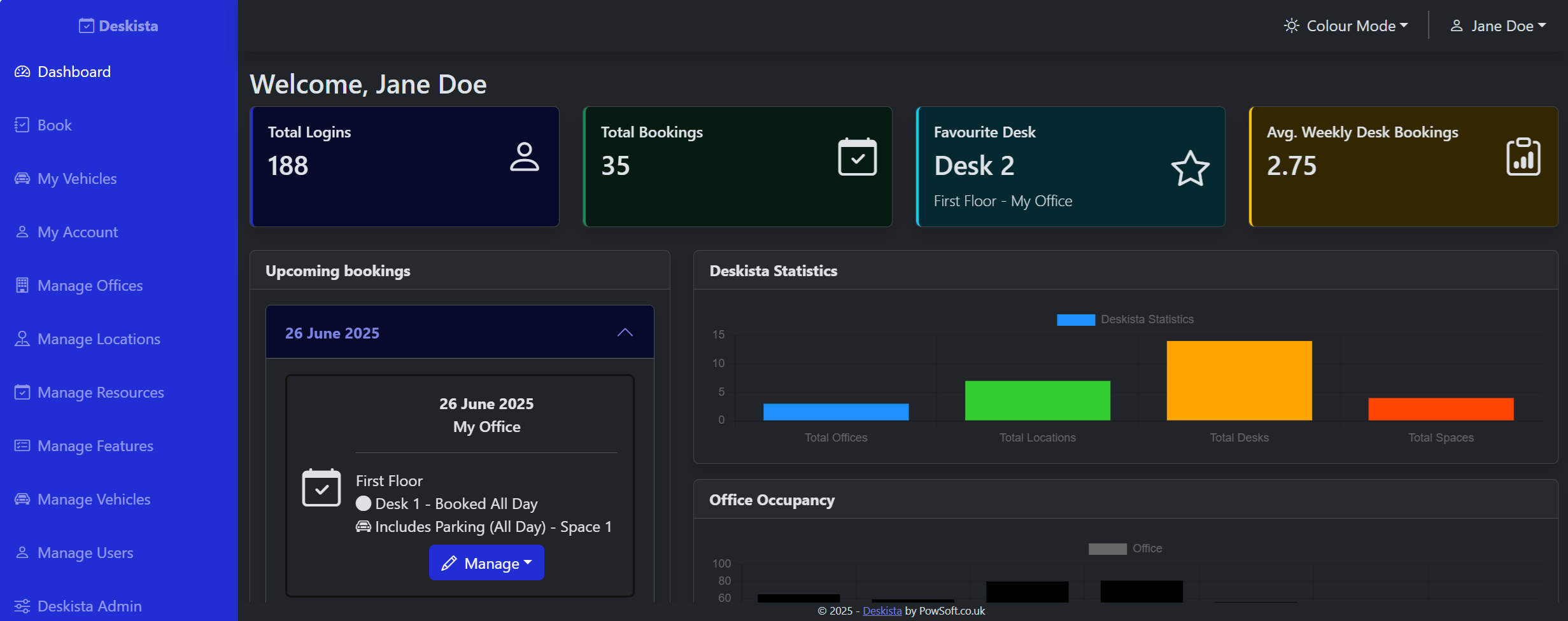
Task: Click the calendar check icon in the booking card
Action: [x=321, y=488]
